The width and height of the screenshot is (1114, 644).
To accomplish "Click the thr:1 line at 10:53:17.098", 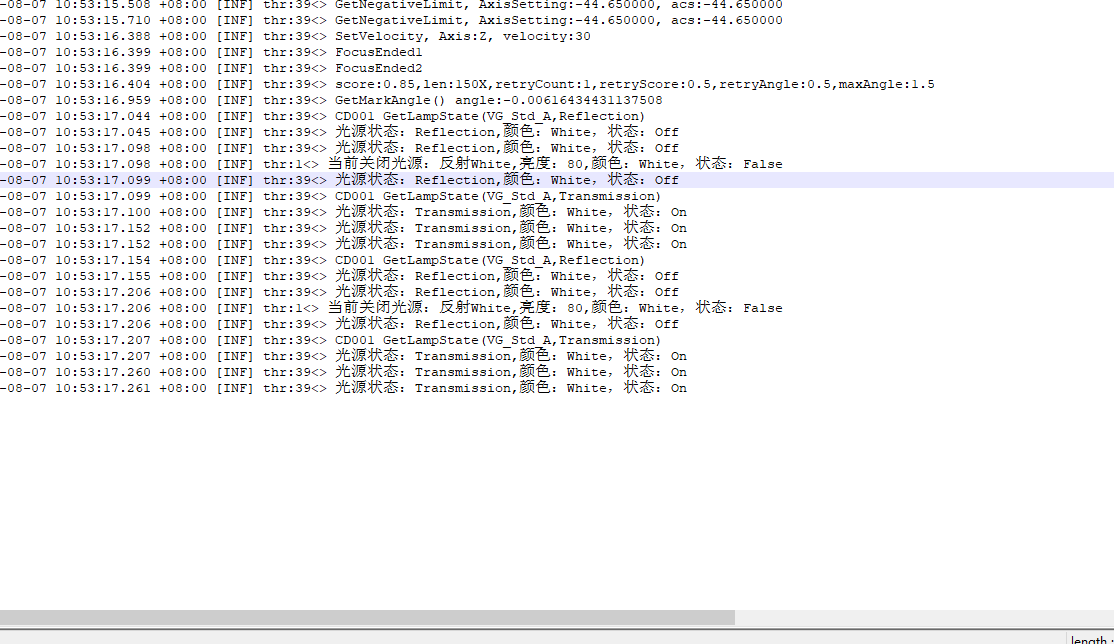I will point(555,164).
